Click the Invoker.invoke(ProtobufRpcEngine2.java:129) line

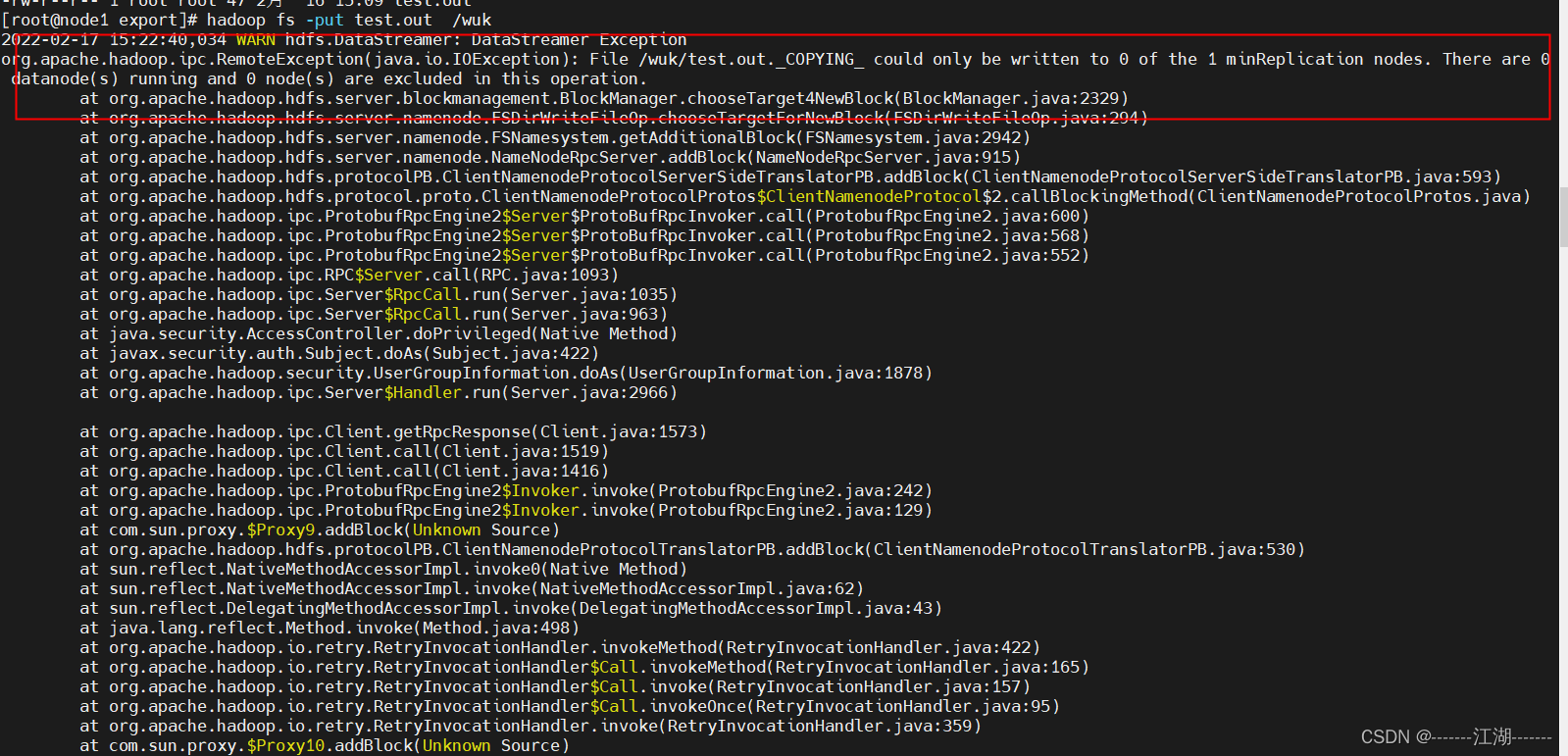[x=506, y=510]
